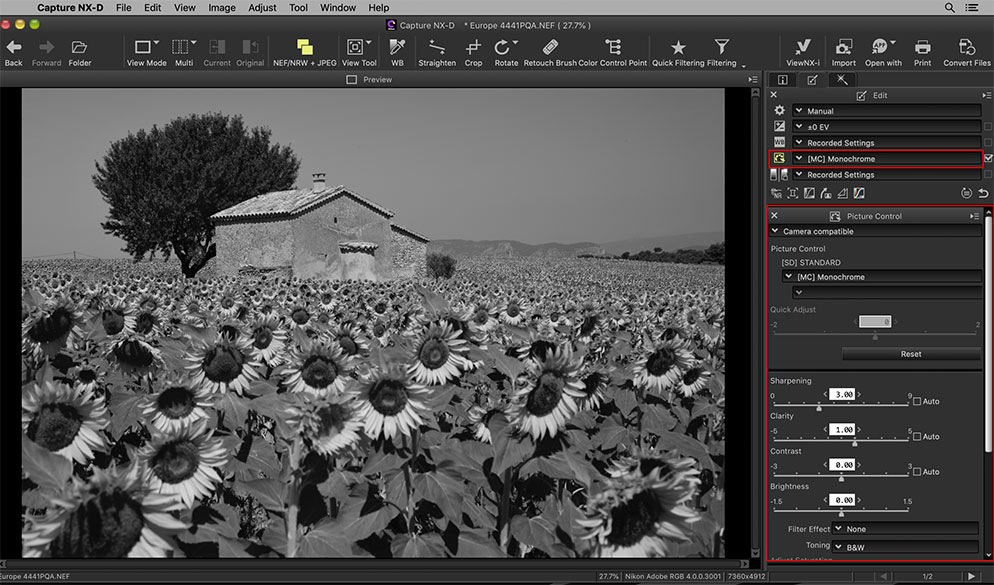Toggle NEF/NRW + JPEG display
The height and width of the screenshot is (585, 994).
click(x=304, y=52)
